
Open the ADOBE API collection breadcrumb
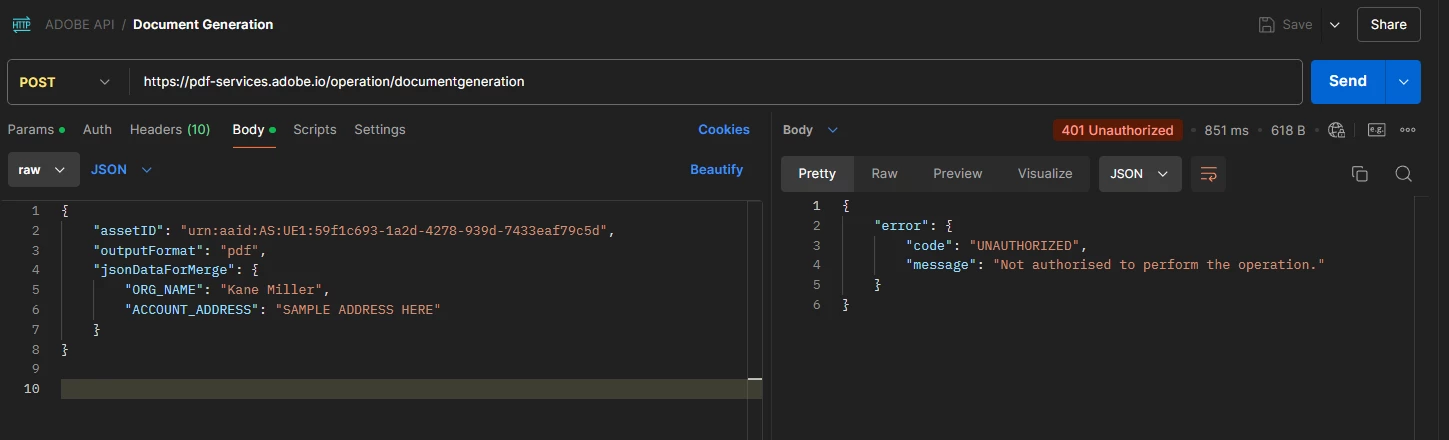pyautogui.click(x=81, y=24)
